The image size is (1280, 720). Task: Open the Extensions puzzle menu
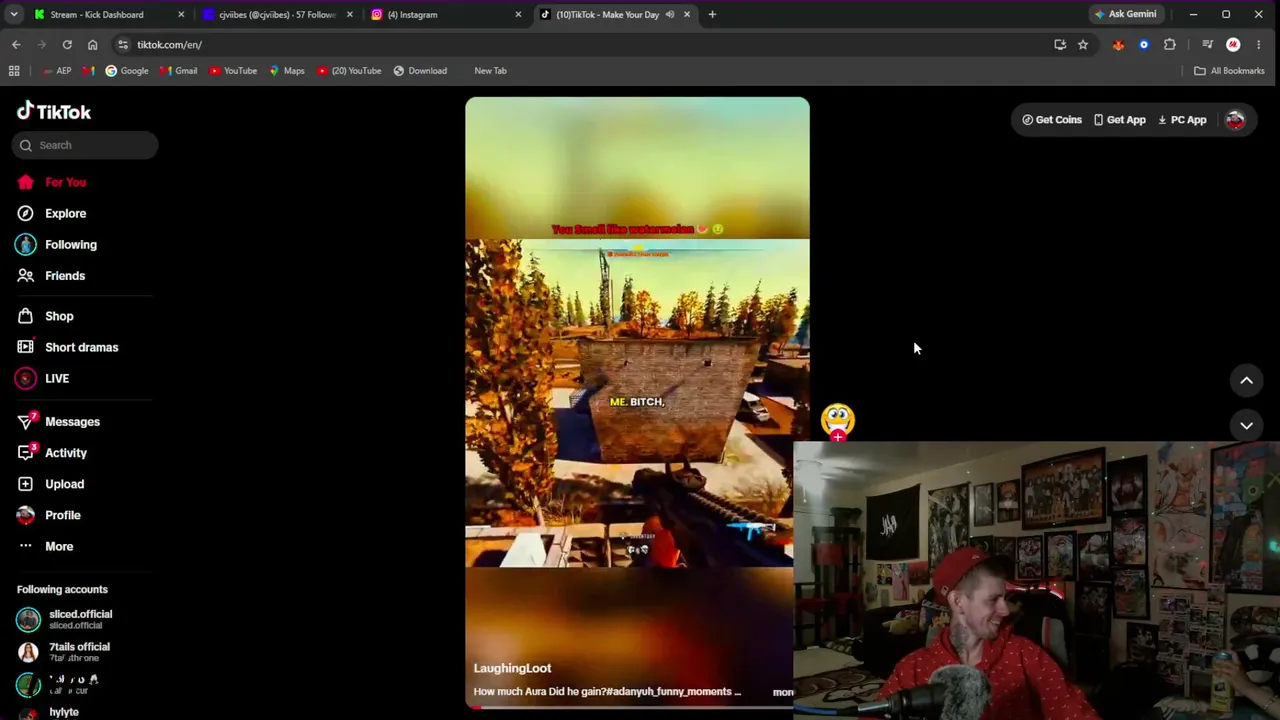coord(1170,44)
